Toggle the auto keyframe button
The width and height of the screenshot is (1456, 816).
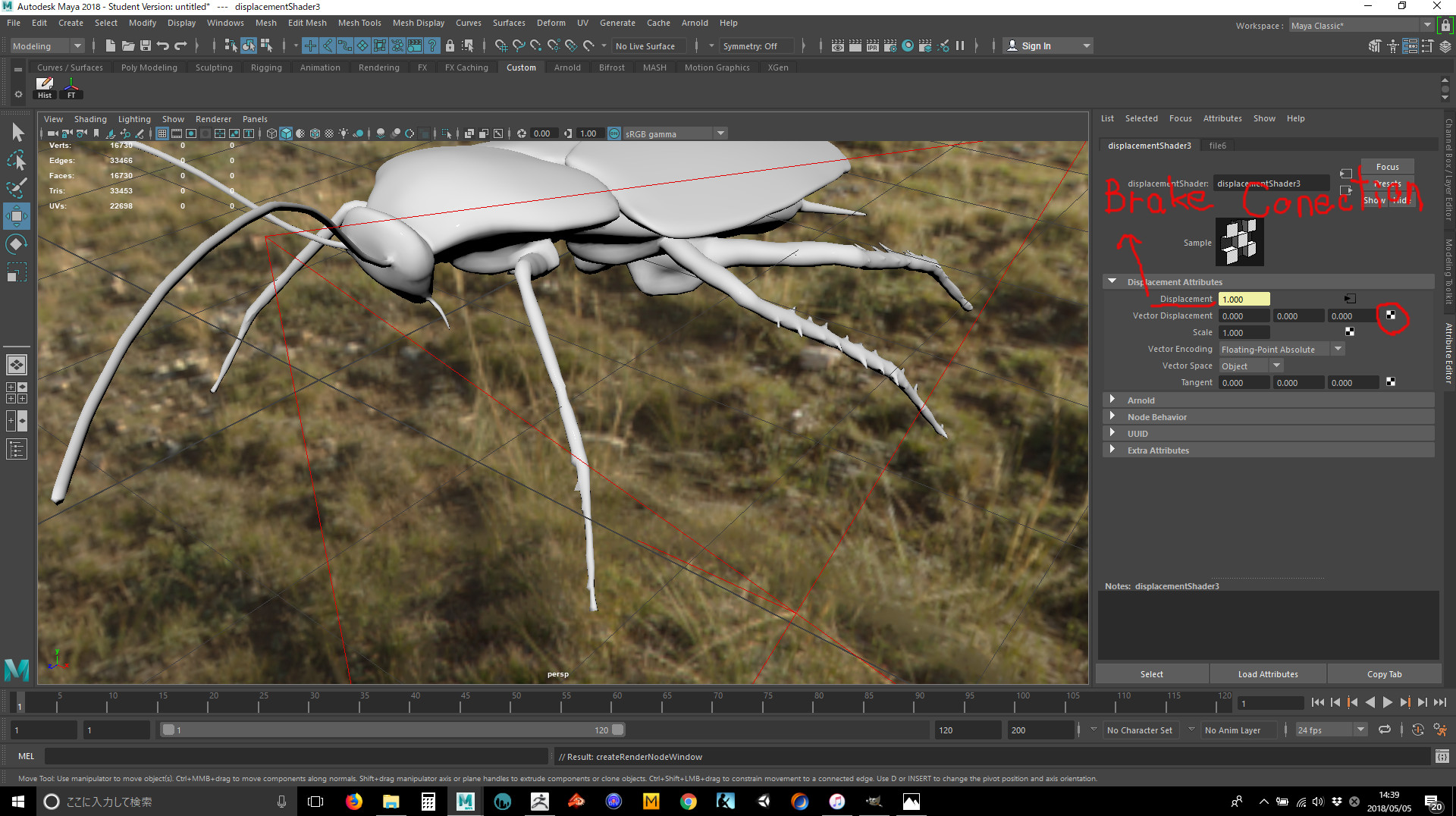coord(1417,730)
